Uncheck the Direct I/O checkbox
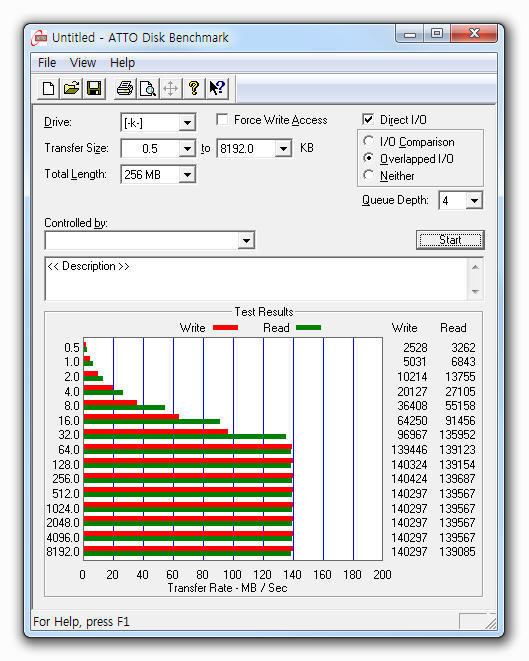 [368, 119]
